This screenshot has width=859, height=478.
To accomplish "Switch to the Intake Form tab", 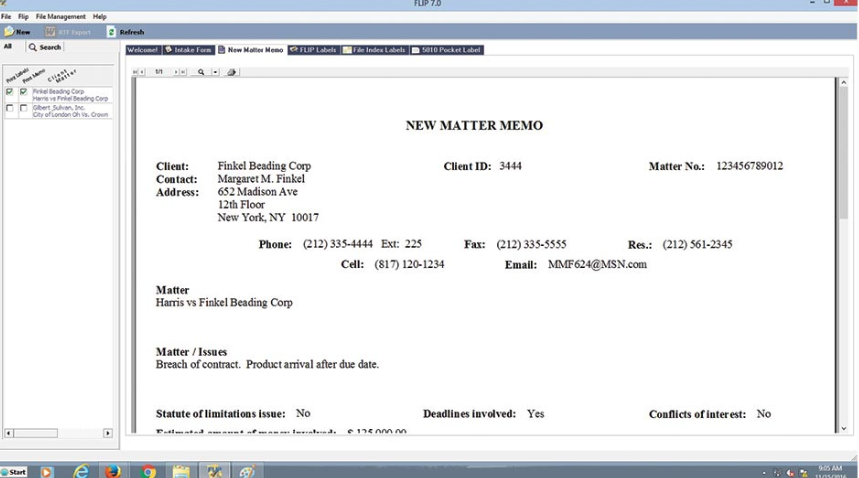I will 188,50.
